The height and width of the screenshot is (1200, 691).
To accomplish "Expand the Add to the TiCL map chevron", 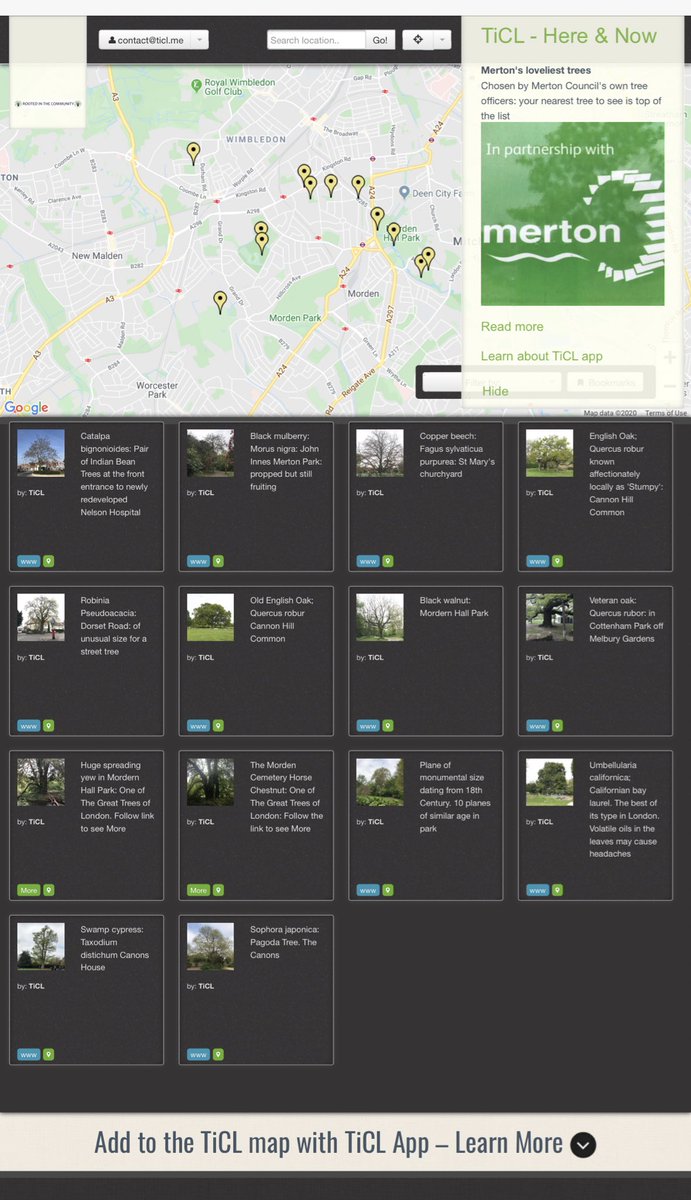I will pyautogui.click(x=583, y=1145).
